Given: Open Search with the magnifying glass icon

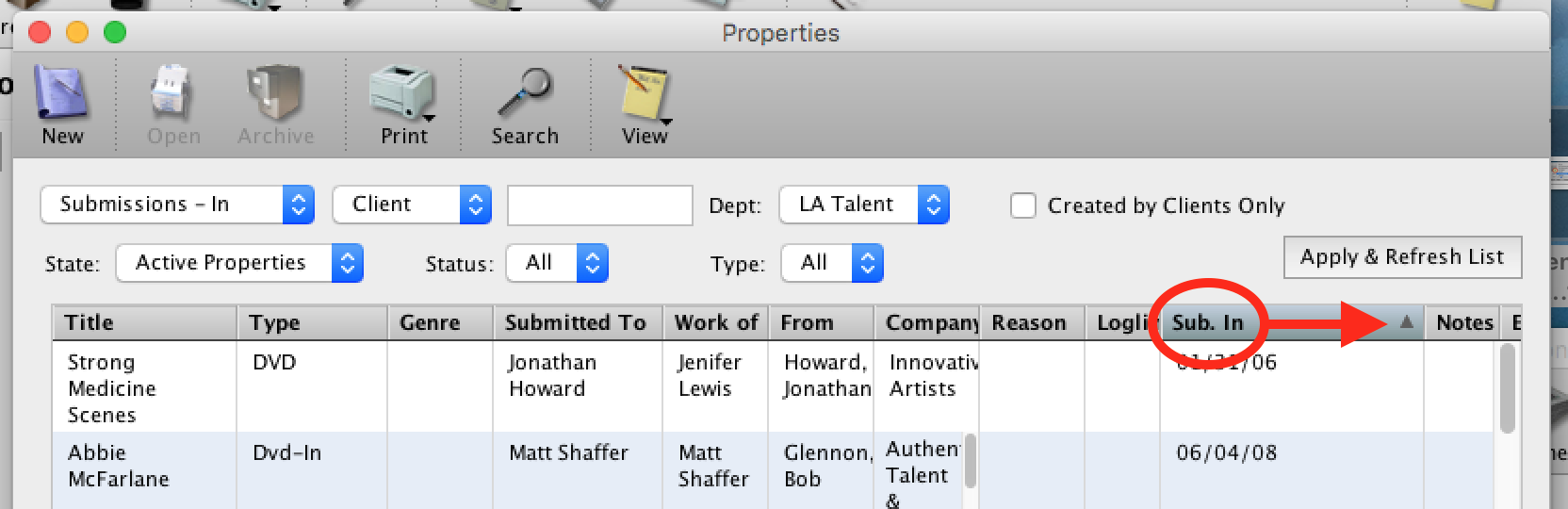Looking at the screenshot, I should pyautogui.click(x=525, y=92).
